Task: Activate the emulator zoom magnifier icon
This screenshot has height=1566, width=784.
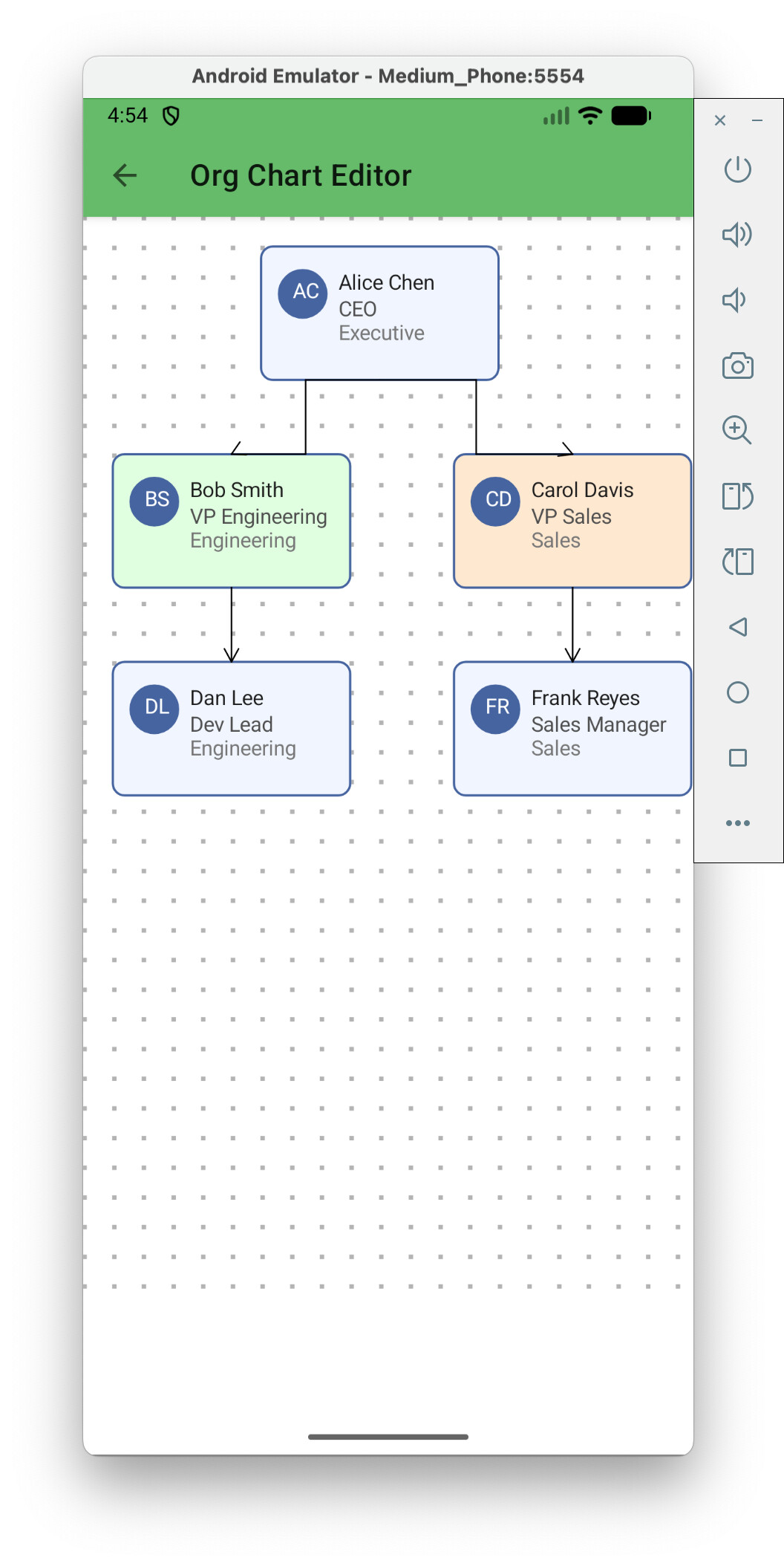Action: tap(737, 430)
